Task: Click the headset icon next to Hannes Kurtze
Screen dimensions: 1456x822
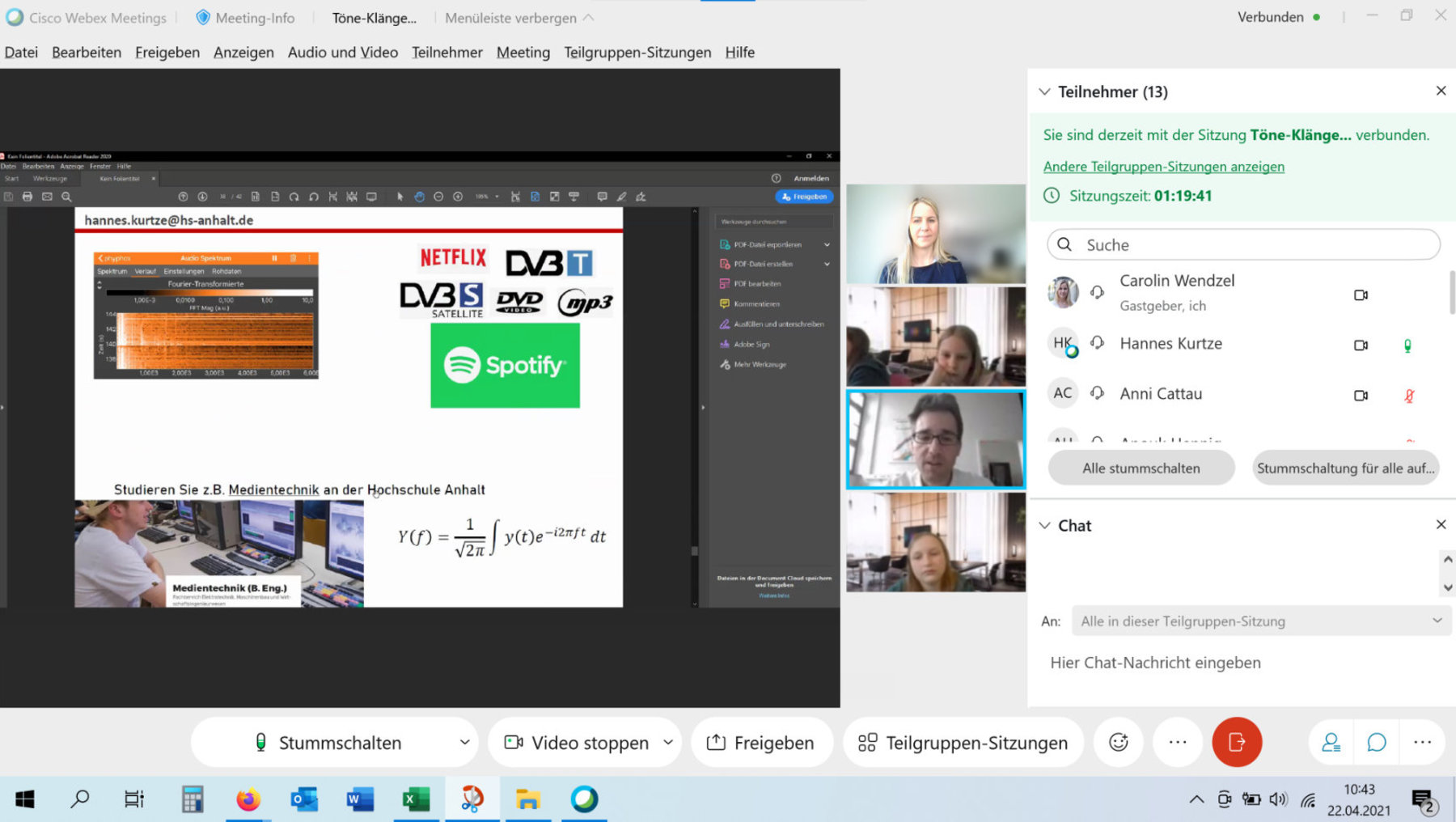Action: 1097,343
